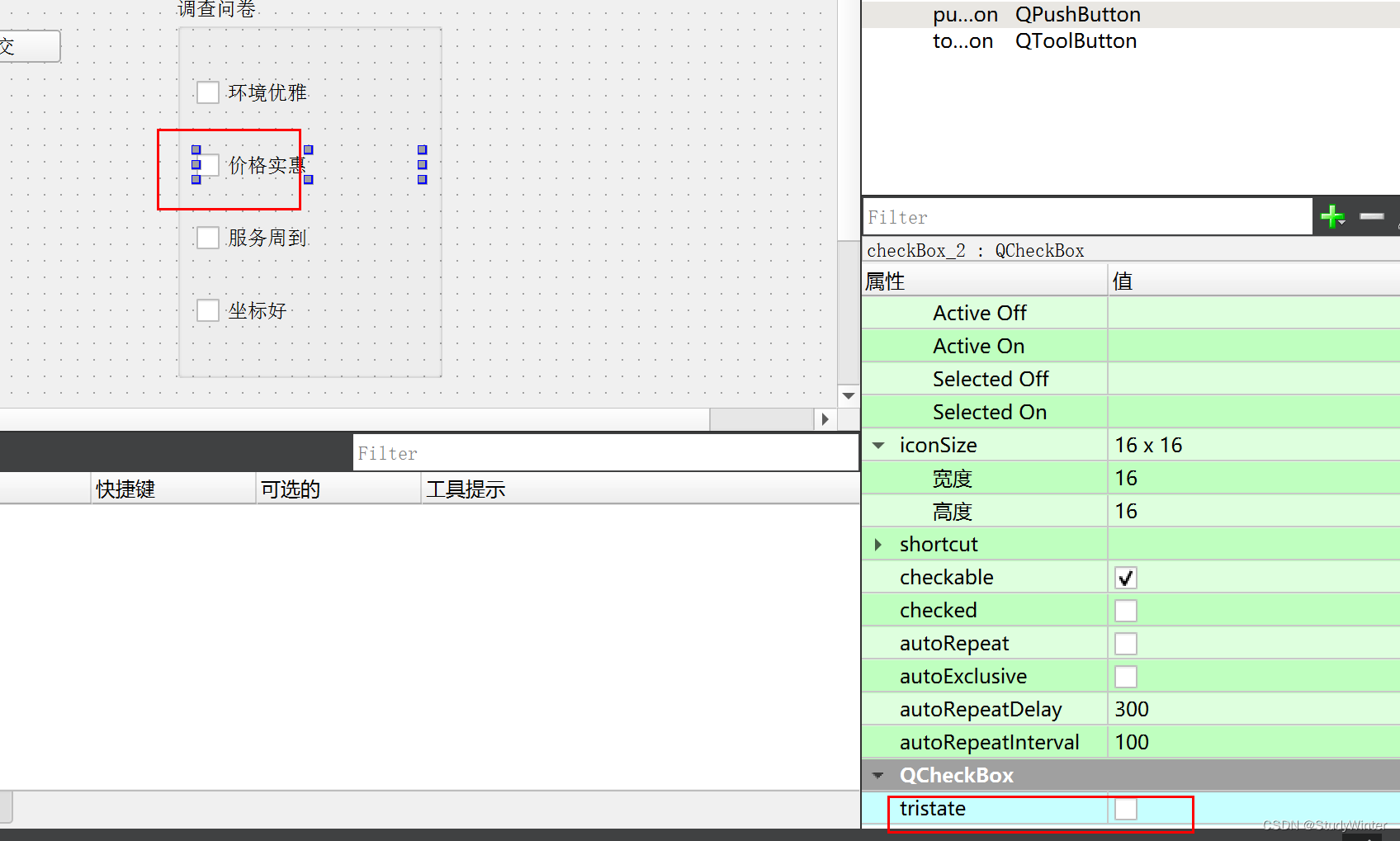Click the 工具提示 column header
The height and width of the screenshot is (841, 1400).
[641, 489]
